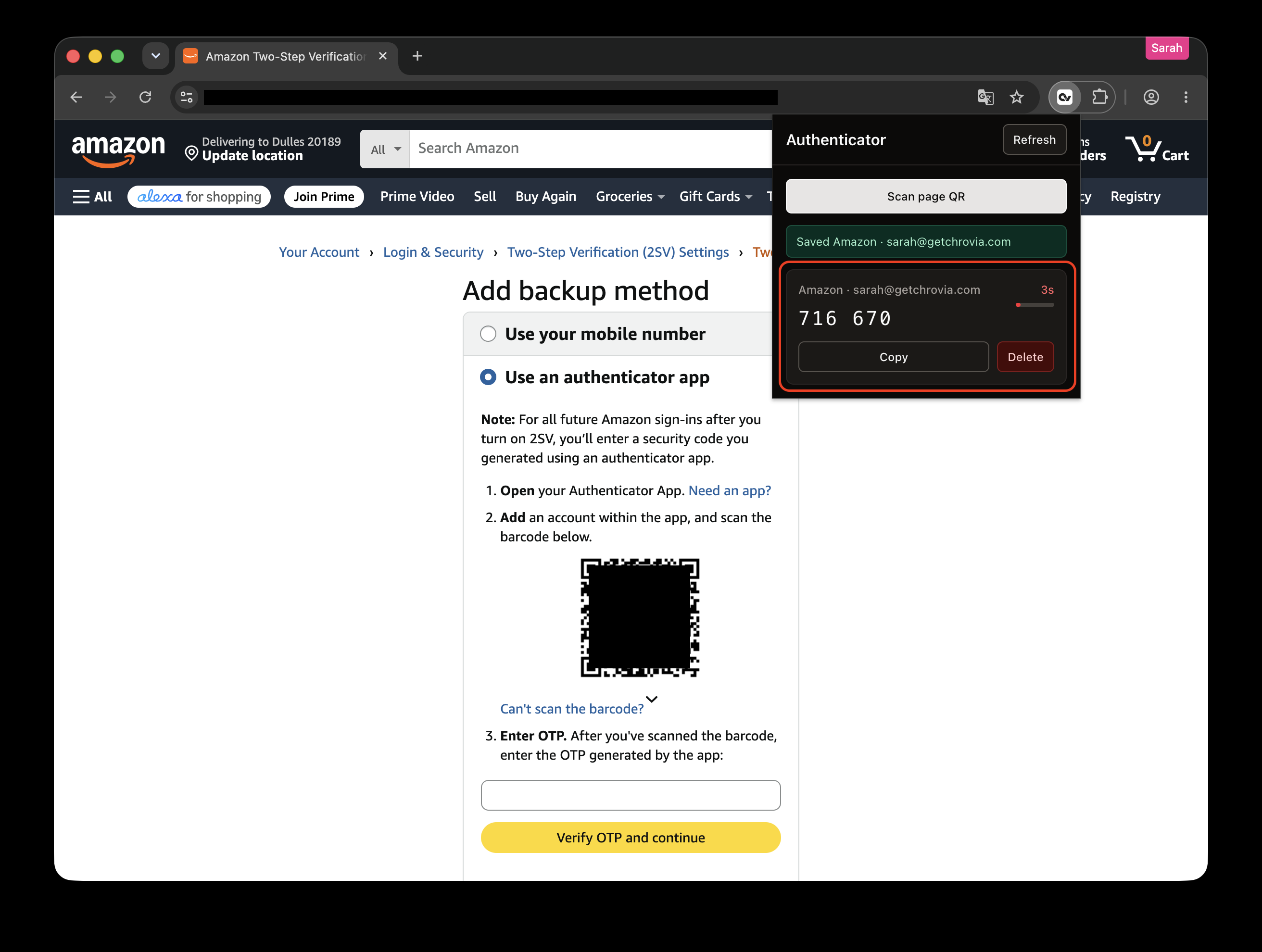The width and height of the screenshot is (1262, 952).
Task: Open the cart icon
Action: tap(1157, 148)
